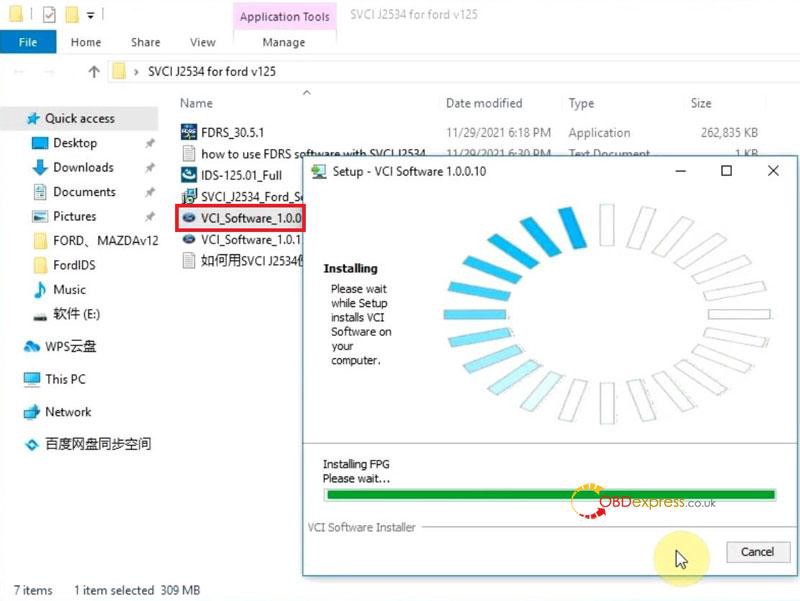Click the Music note icon
Screen dimensions: 800x601
(x=40, y=289)
